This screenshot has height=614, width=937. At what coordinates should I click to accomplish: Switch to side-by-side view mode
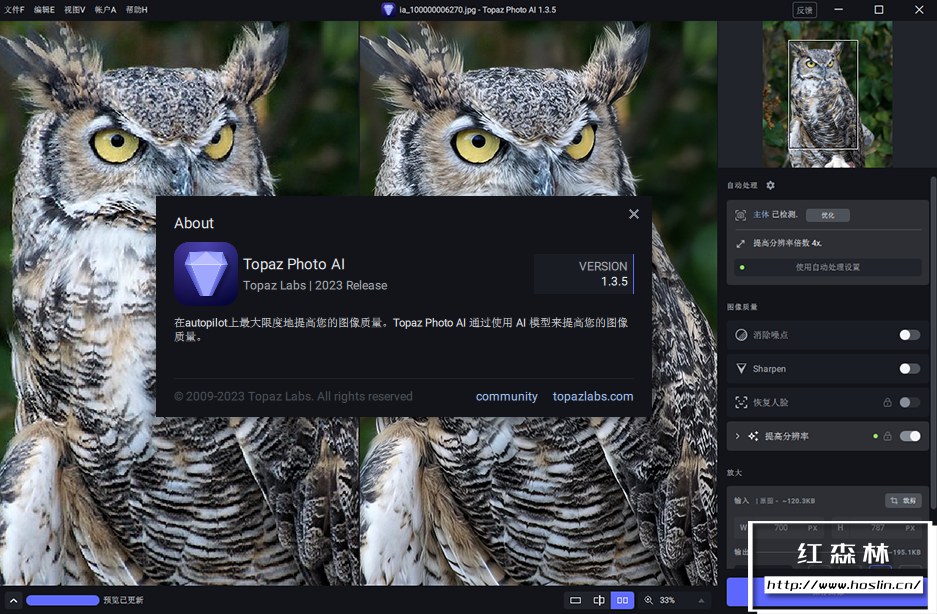pos(622,600)
